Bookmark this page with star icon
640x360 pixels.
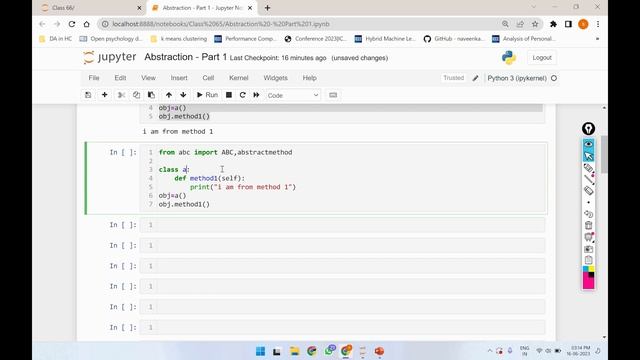(535, 24)
